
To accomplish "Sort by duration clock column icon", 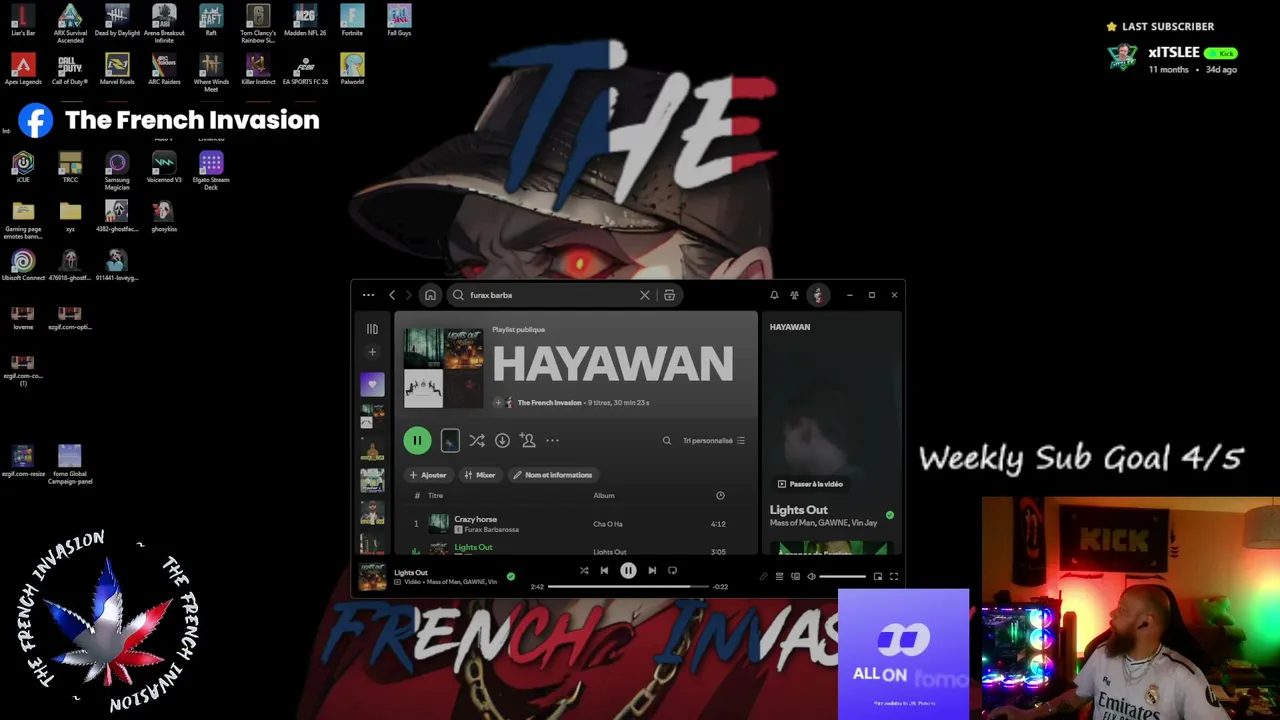I will (x=720, y=496).
